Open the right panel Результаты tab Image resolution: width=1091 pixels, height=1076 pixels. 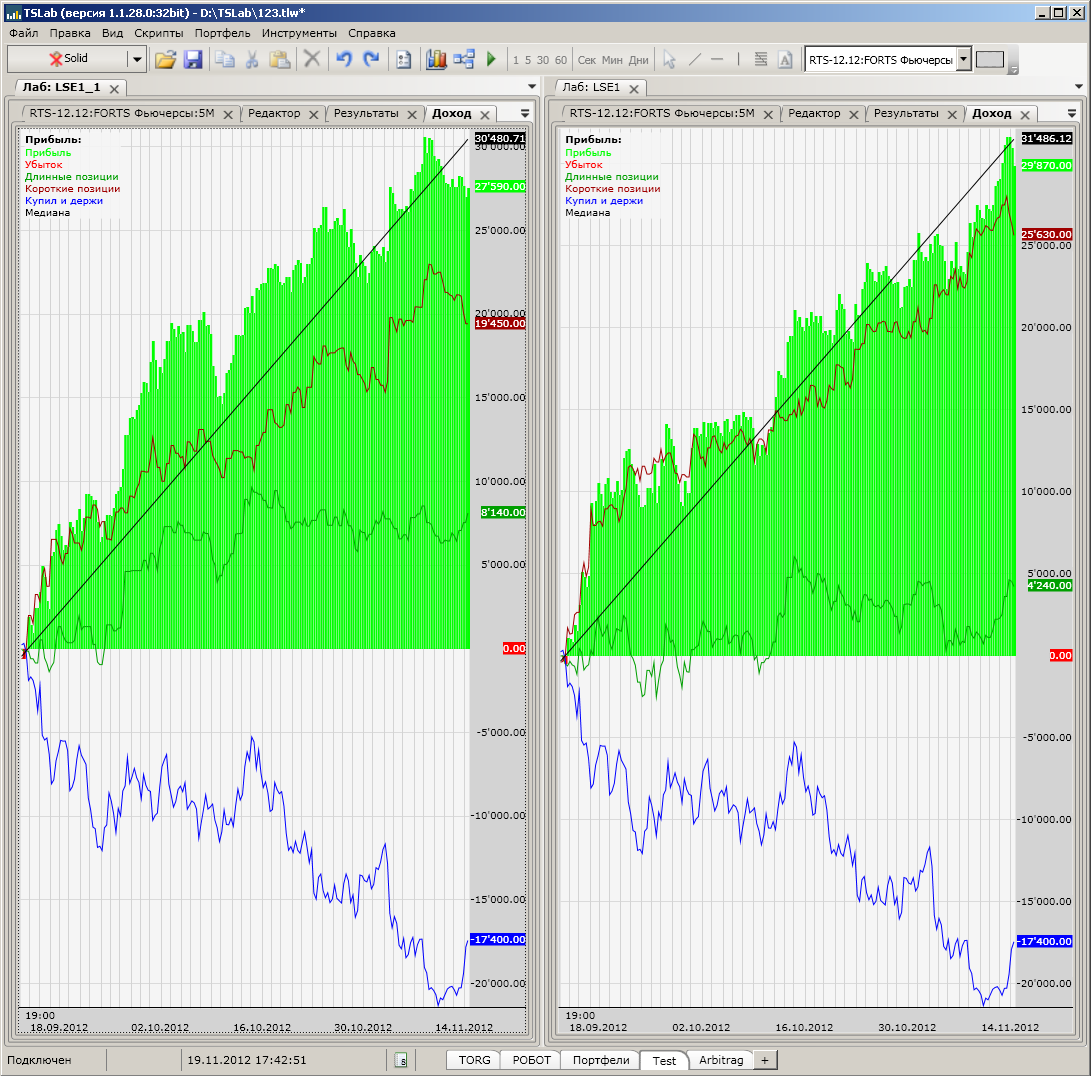pyautogui.click(x=906, y=113)
